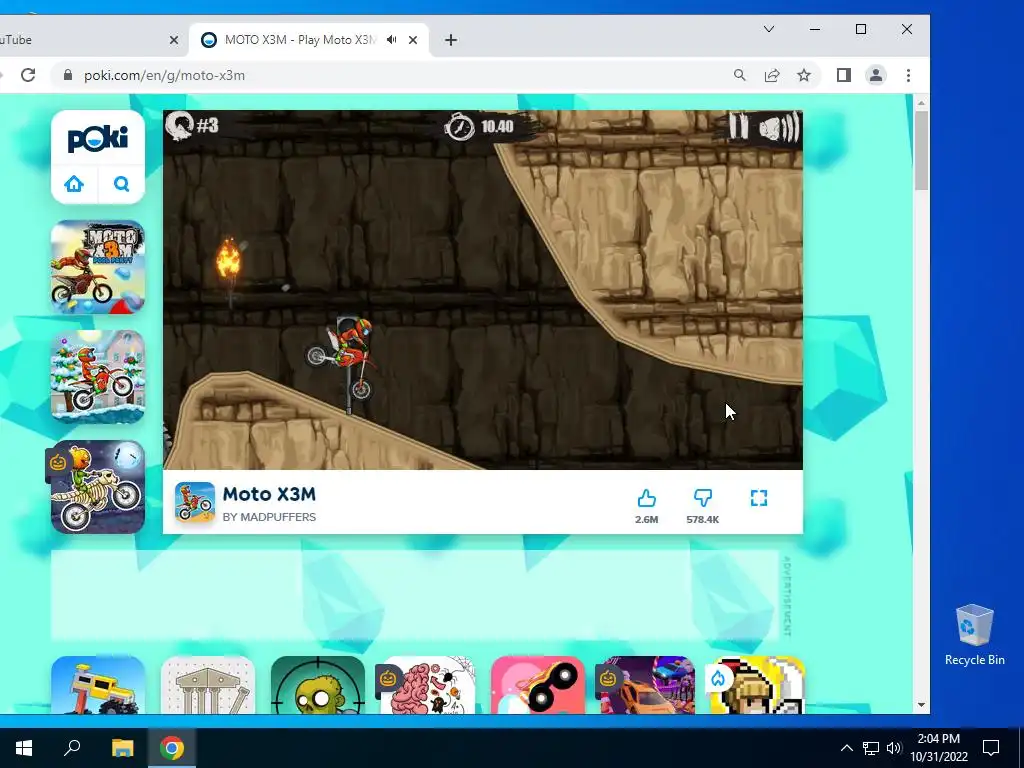Mute the MOTO X3M tab audio icon
Viewport: 1024px width, 768px height.
click(391, 40)
